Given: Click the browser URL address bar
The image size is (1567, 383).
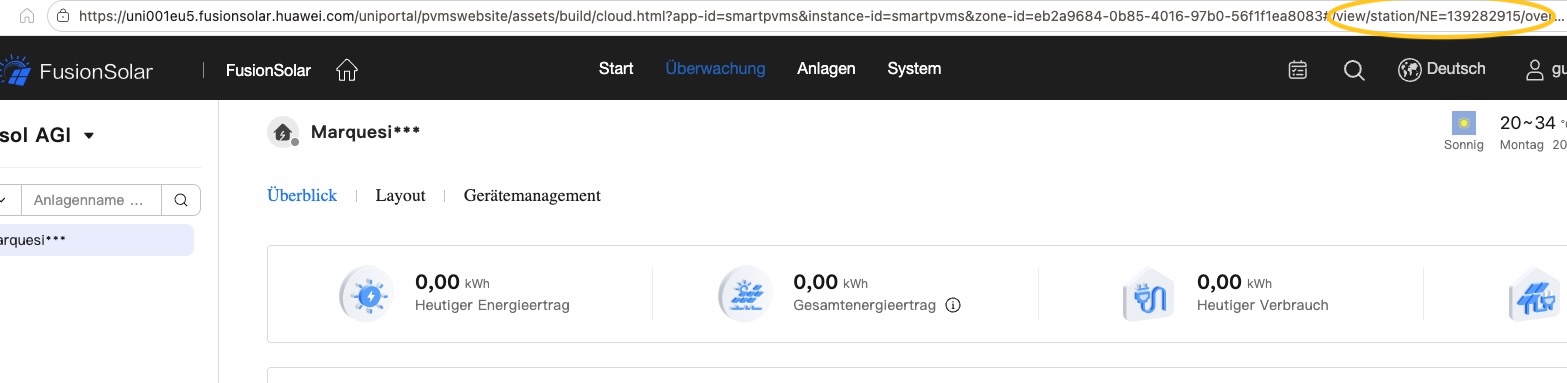Looking at the screenshot, I should click(x=806, y=16).
